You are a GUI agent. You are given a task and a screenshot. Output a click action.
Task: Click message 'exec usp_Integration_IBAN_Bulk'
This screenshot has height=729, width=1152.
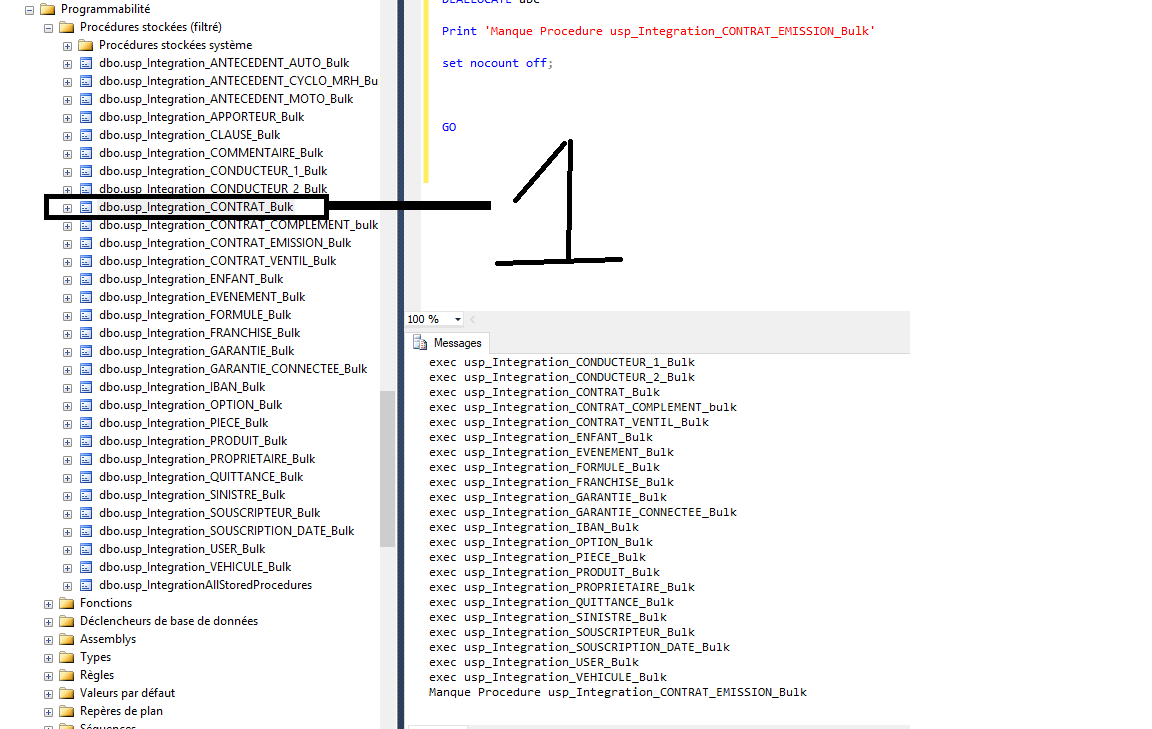pos(534,528)
